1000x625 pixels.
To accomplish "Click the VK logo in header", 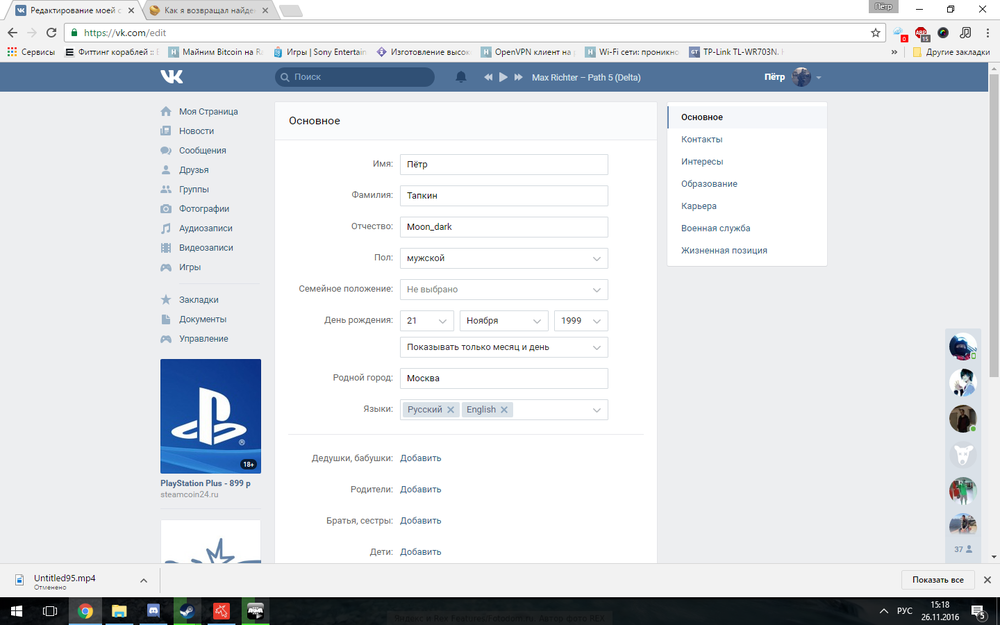I will pos(172,77).
